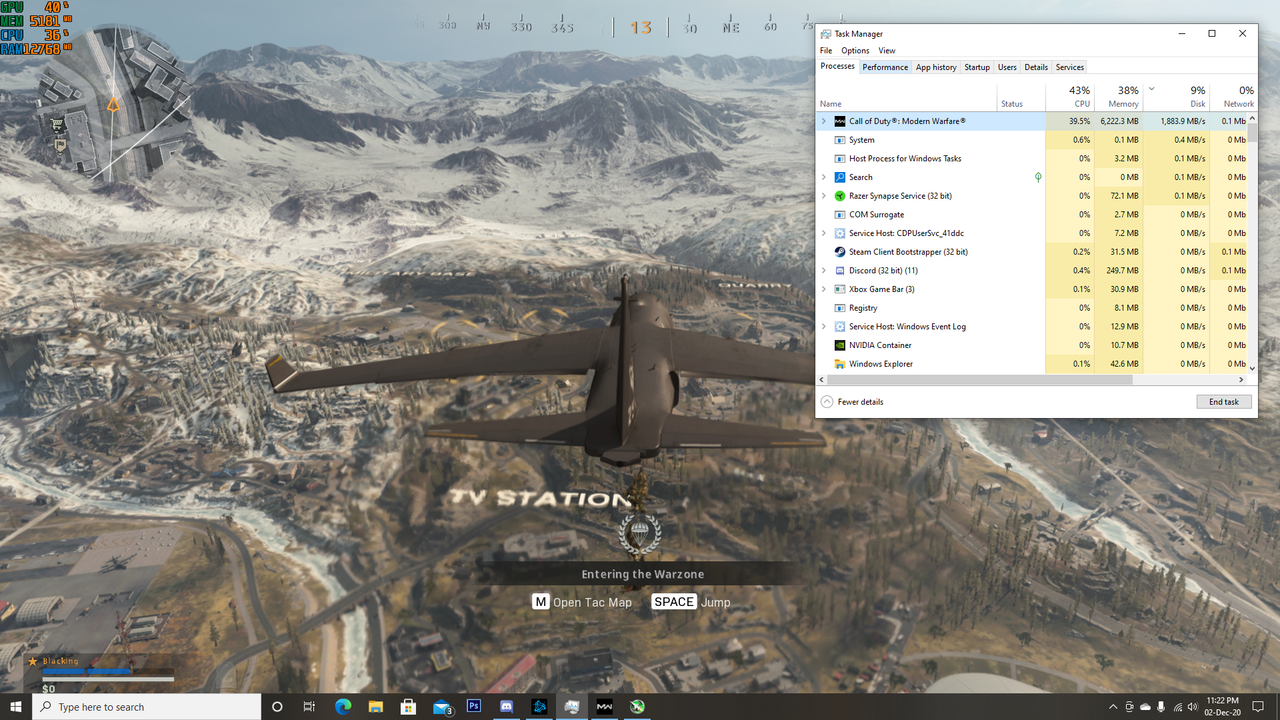Sort processes by Name column header

coord(907,96)
